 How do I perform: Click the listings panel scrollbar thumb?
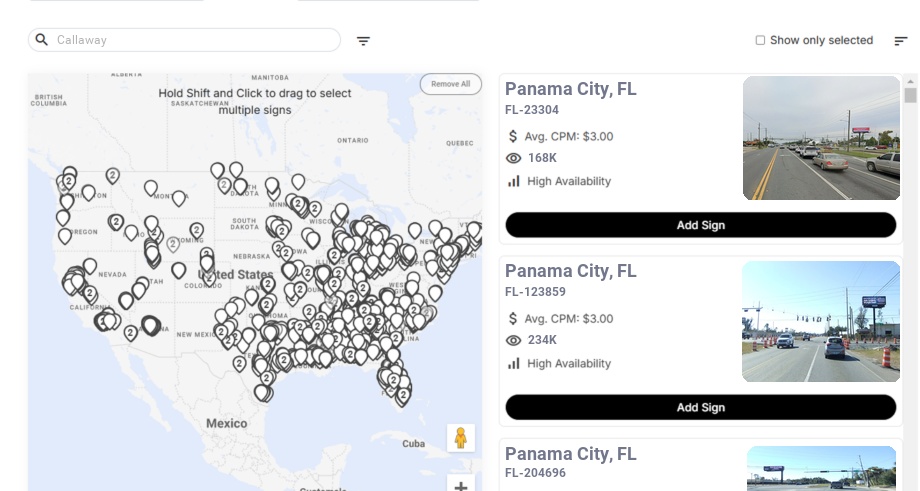click(x=910, y=95)
